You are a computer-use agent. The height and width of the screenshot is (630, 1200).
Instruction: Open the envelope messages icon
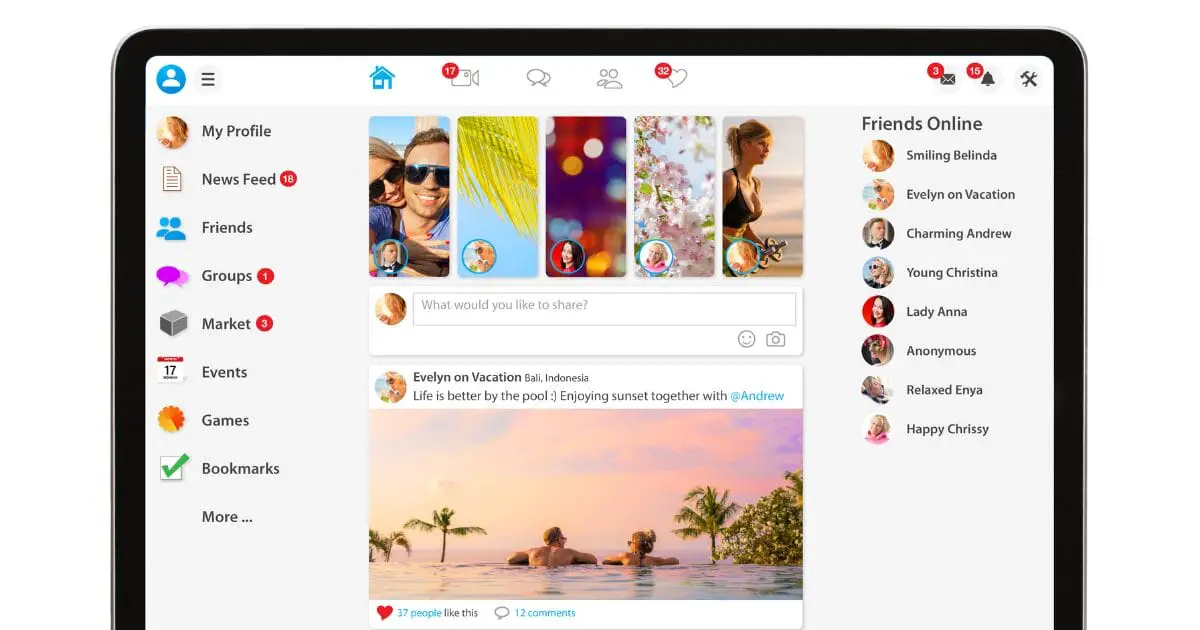point(945,78)
